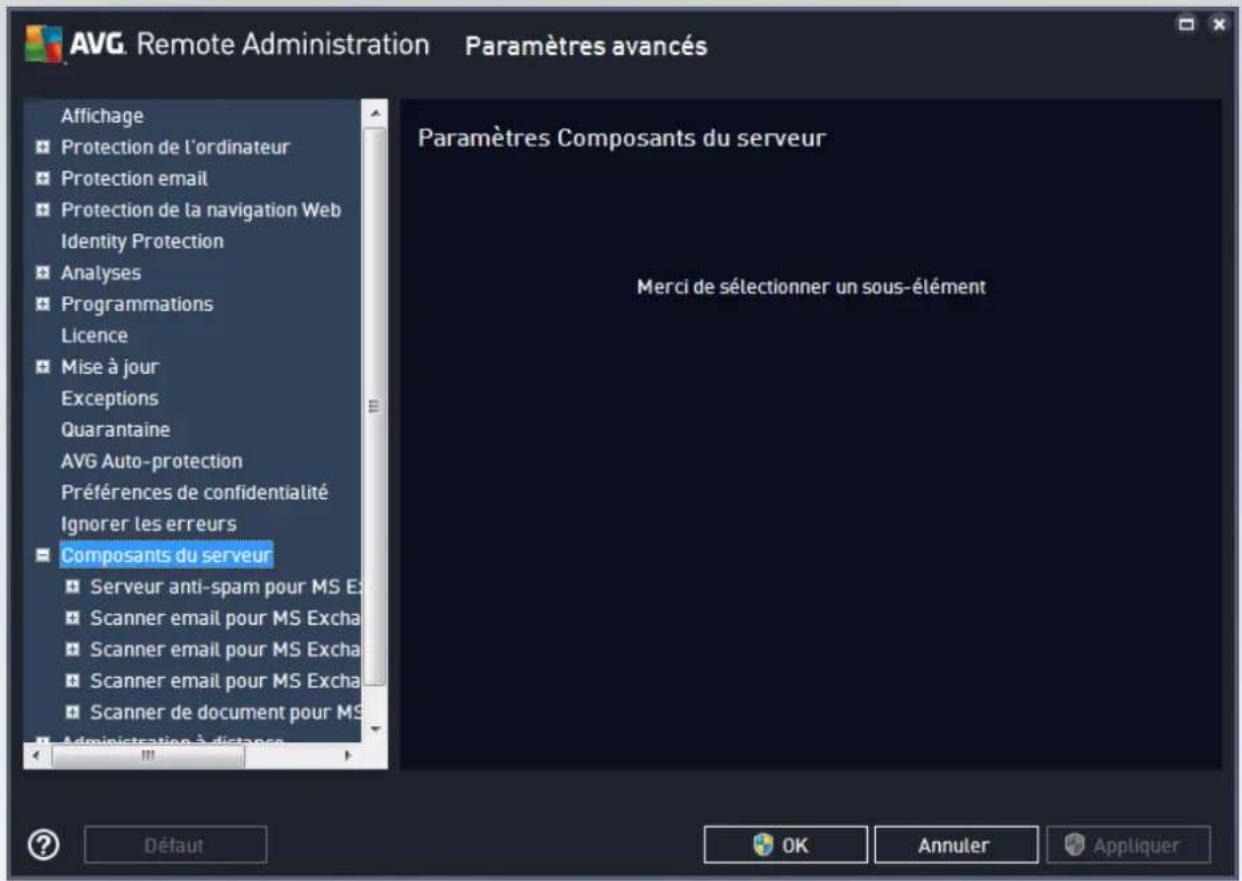Click the OK button
1242x881 pixels.
785,845
